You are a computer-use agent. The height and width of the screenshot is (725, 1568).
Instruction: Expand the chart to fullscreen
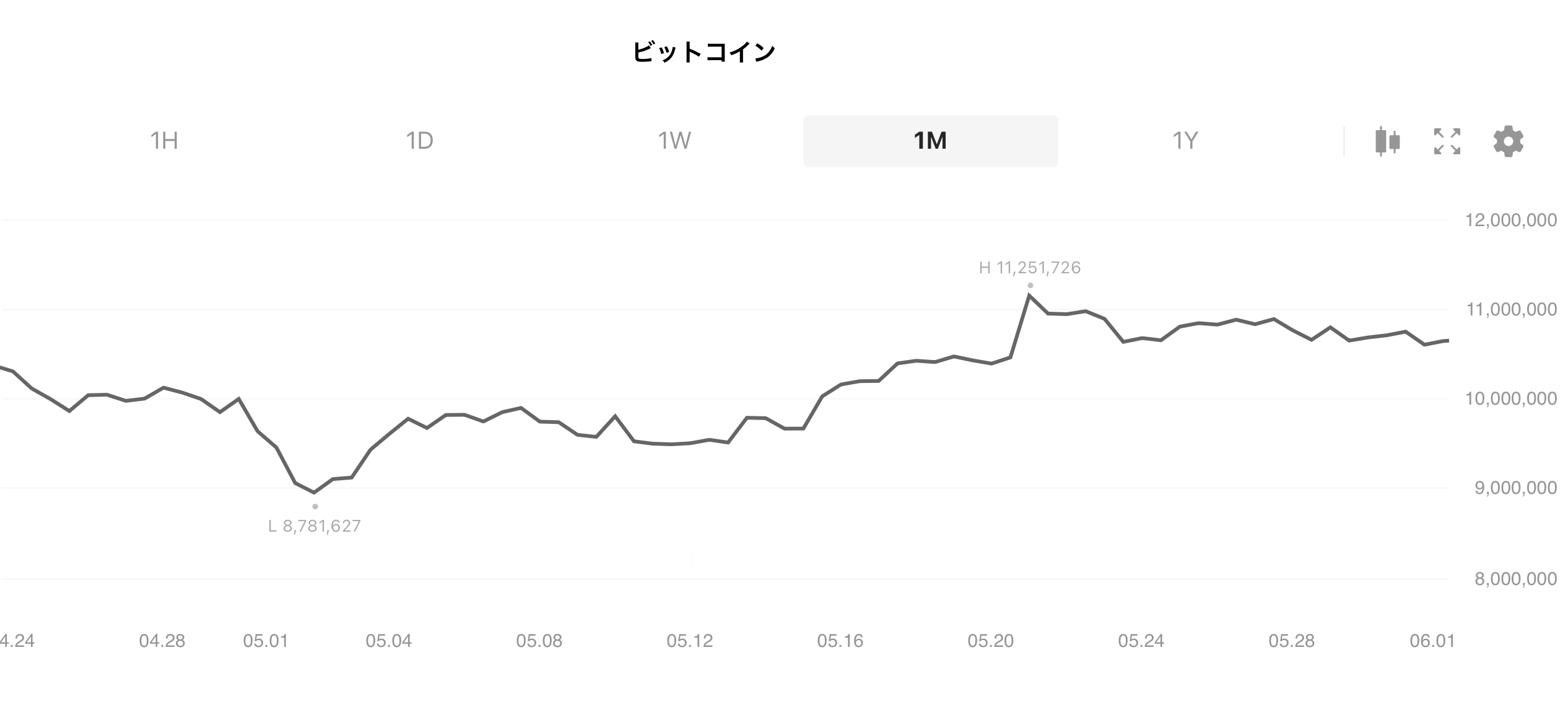pos(1446,141)
